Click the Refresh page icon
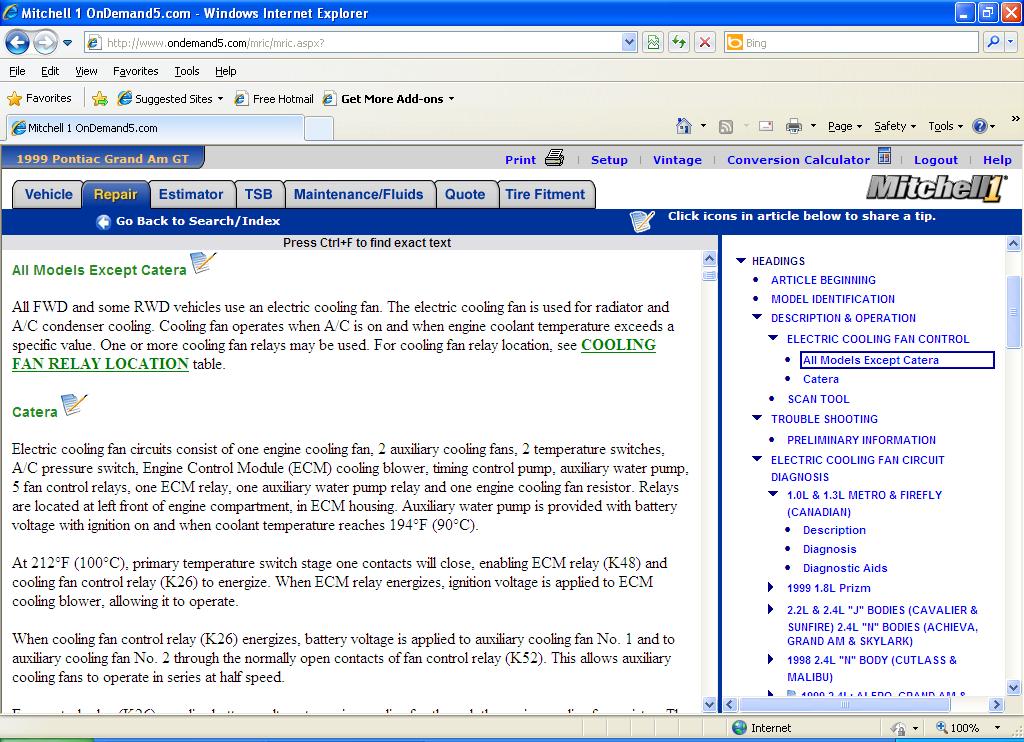 tap(679, 42)
